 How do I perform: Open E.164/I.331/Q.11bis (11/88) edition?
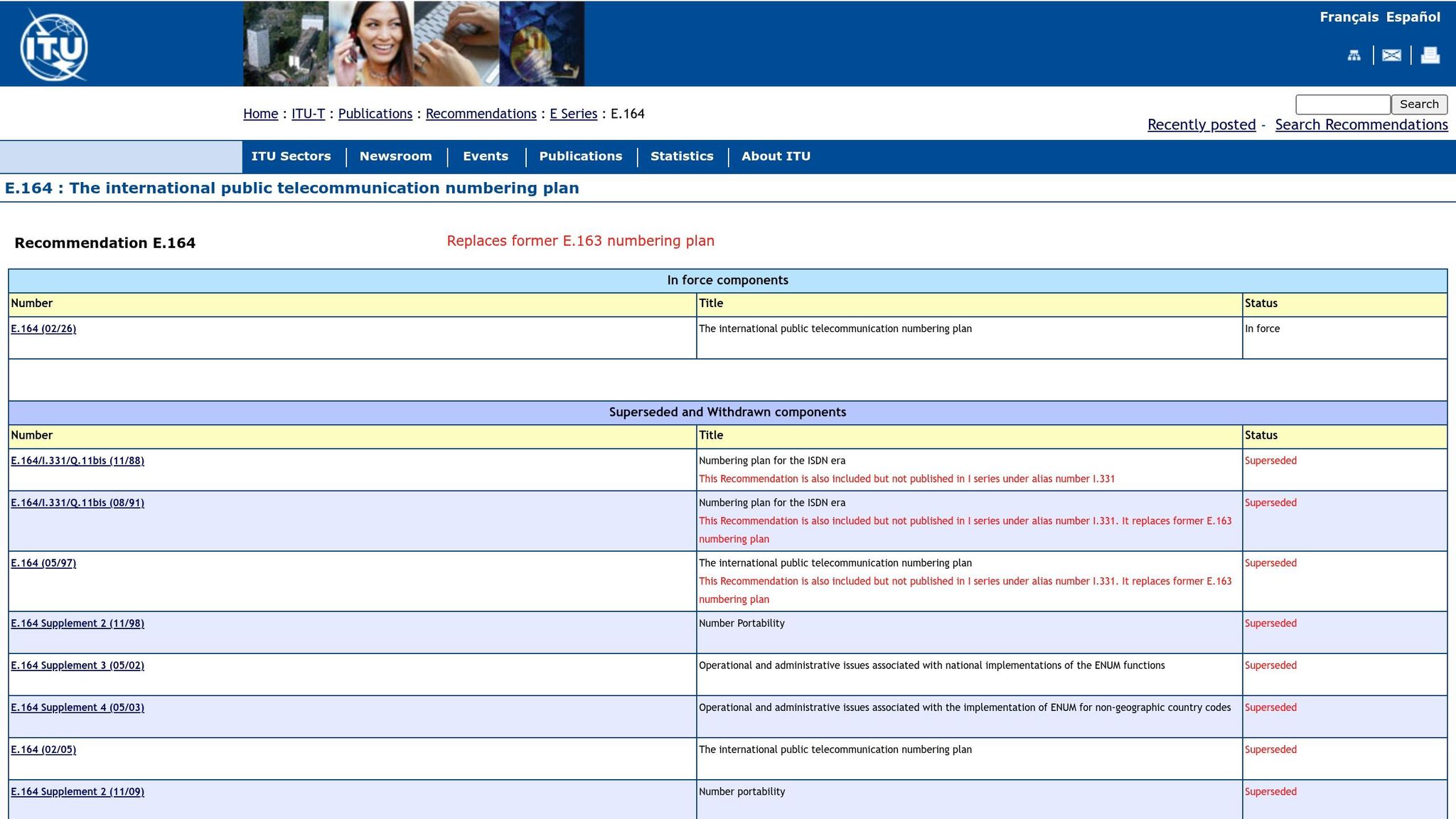coord(77,461)
